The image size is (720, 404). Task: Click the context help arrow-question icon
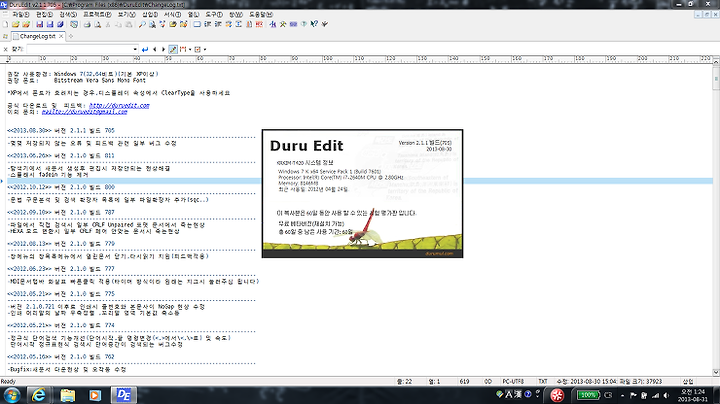[314, 24]
